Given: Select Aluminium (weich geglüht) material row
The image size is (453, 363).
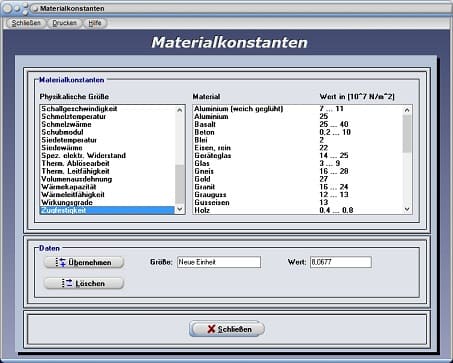Looking at the screenshot, I should pyautogui.click(x=298, y=109).
